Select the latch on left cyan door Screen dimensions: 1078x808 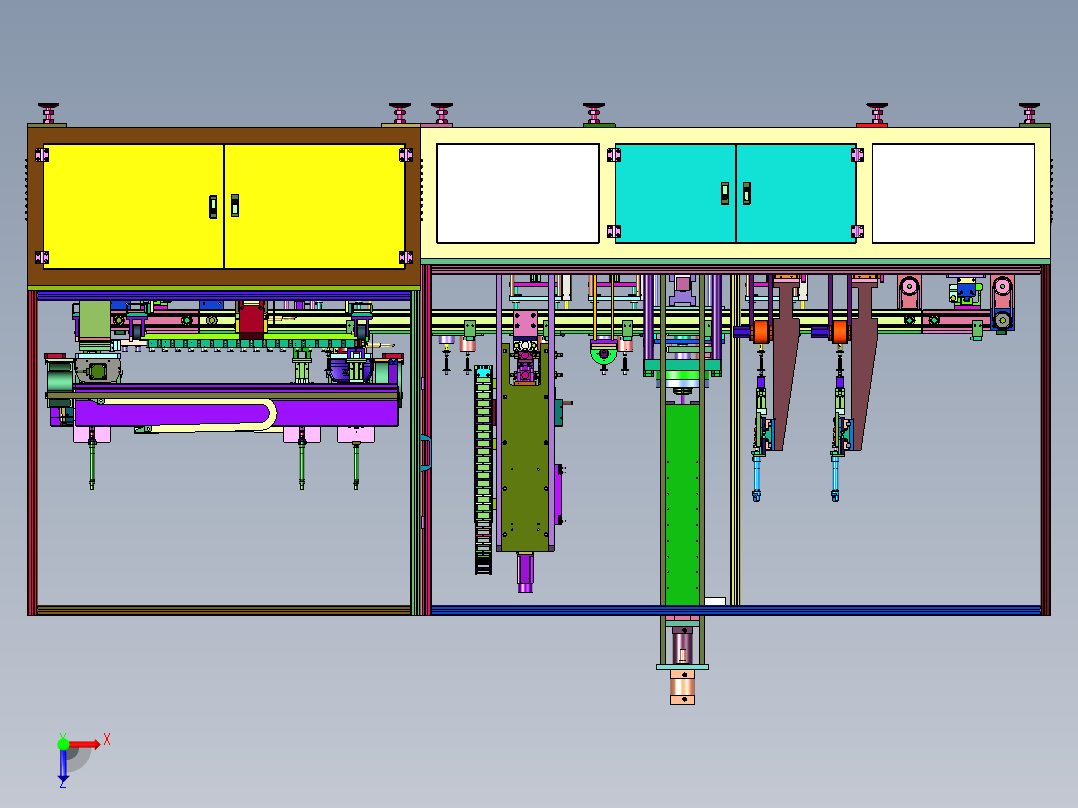pyautogui.click(x=725, y=193)
